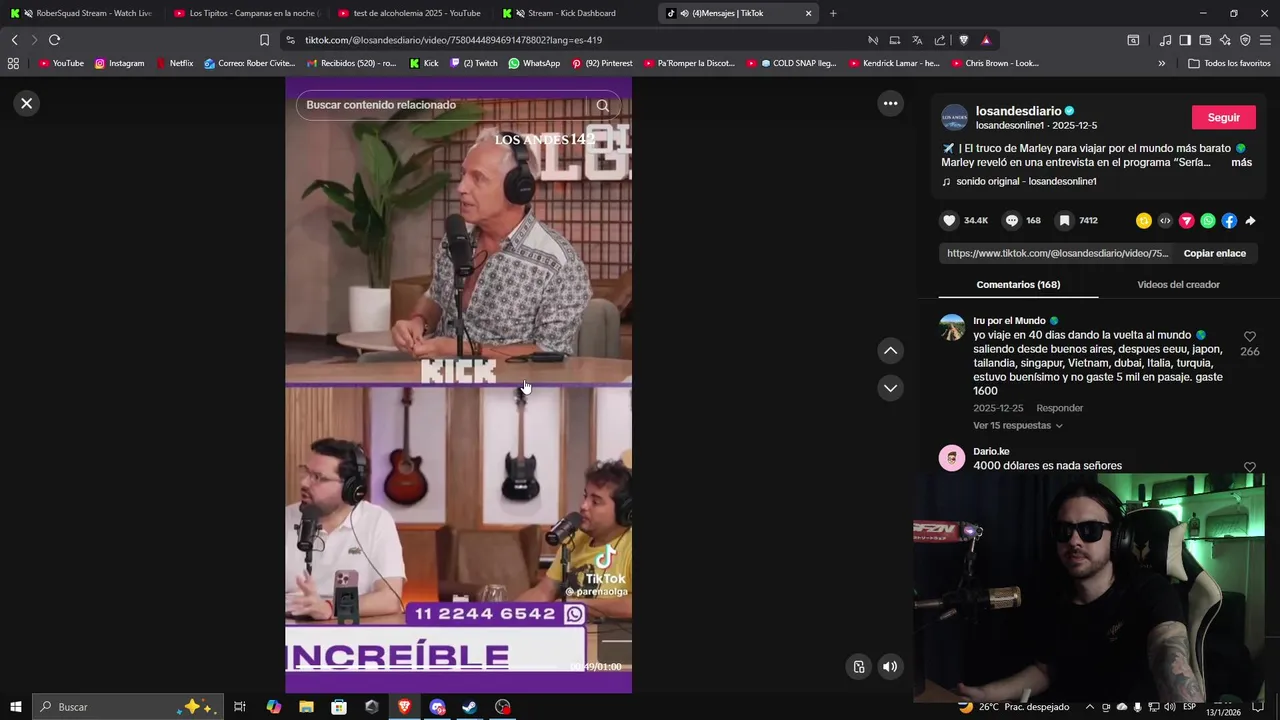Show hidden system tray icons chevron
Viewport: 1280px width, 720px height.
pos(1089,707)
